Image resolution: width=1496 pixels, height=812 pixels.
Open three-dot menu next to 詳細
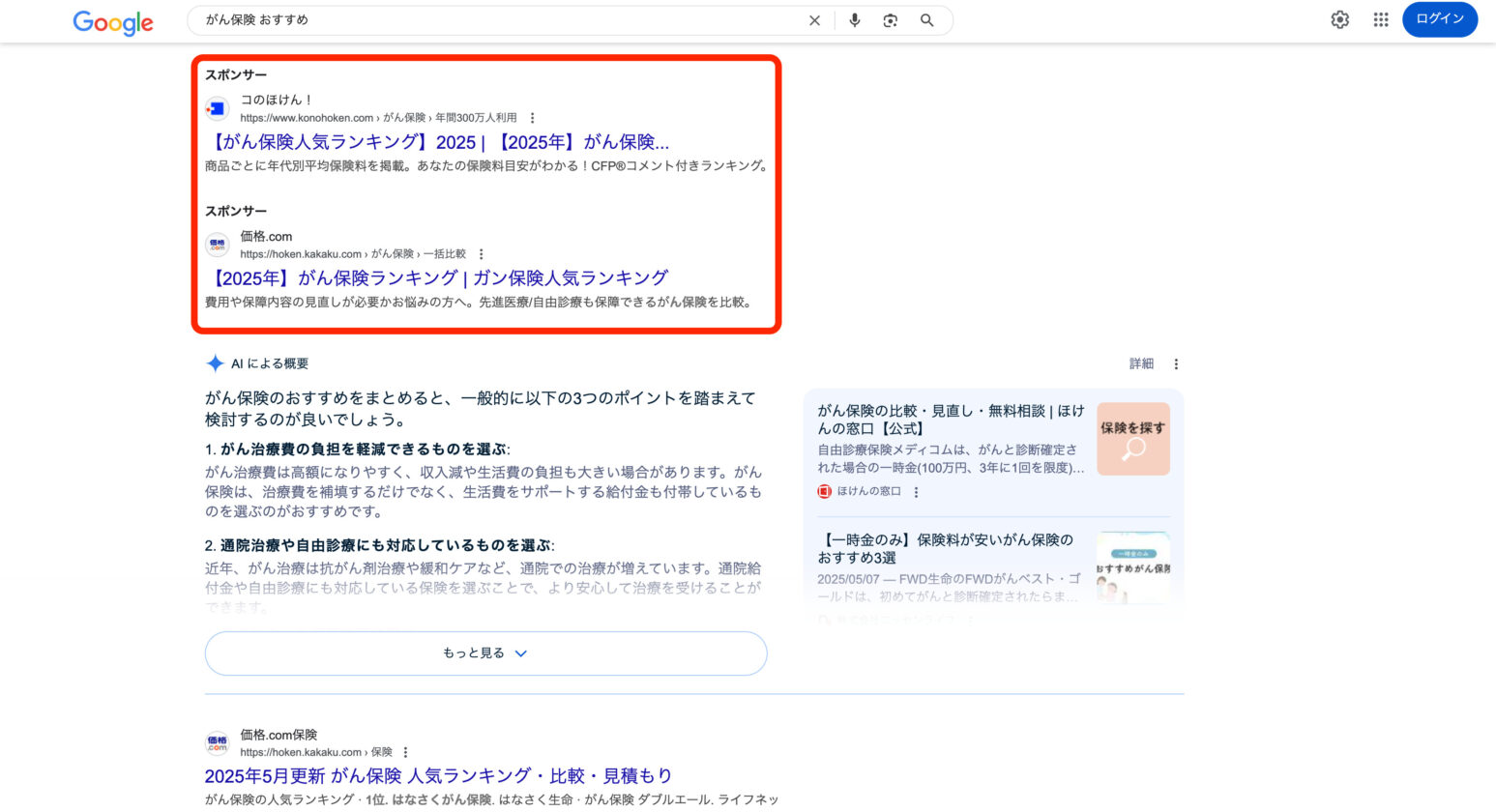click(x=1176, y=364)
